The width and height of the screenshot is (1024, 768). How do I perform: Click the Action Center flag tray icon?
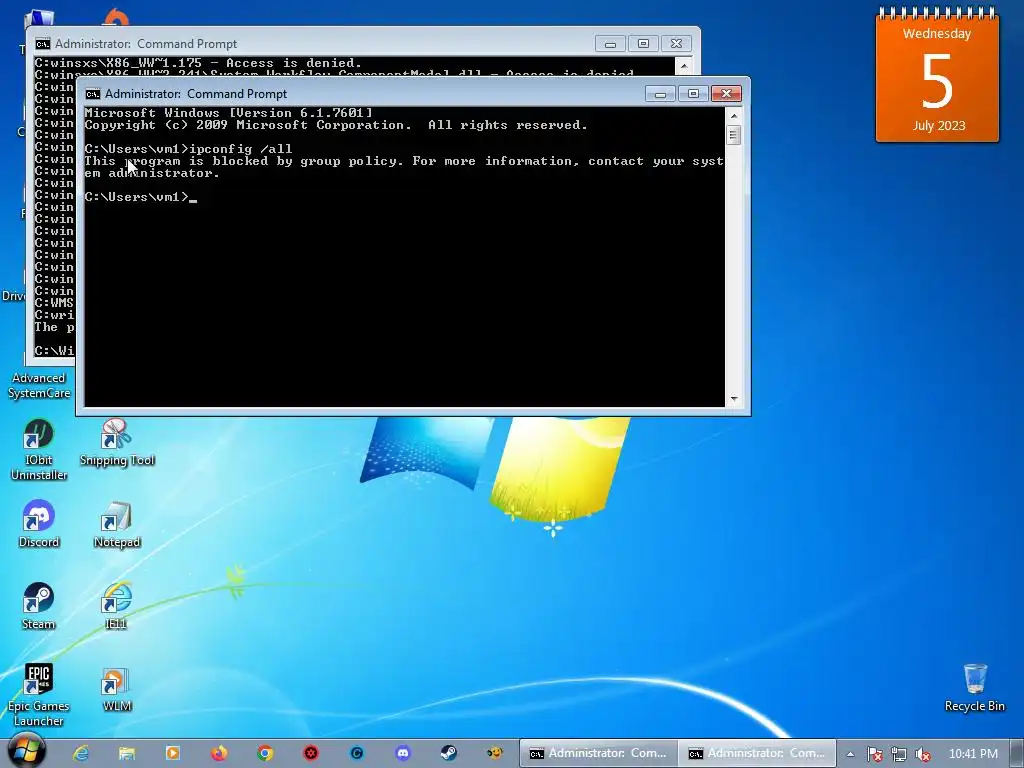click(x=874, y=754)
